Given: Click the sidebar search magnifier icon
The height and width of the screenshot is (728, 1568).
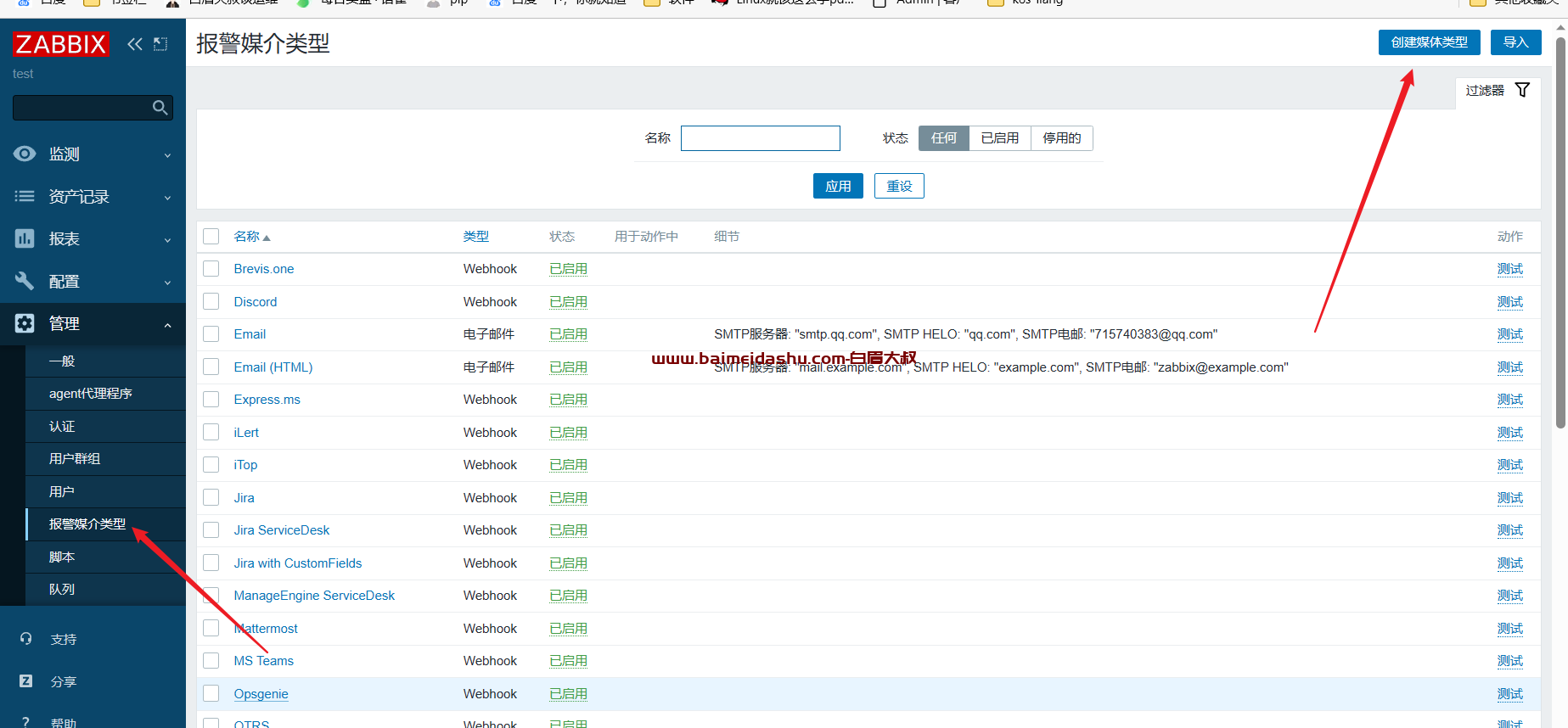Looking at the screenshot, I should pyautogui.click(x=160, y=108).
